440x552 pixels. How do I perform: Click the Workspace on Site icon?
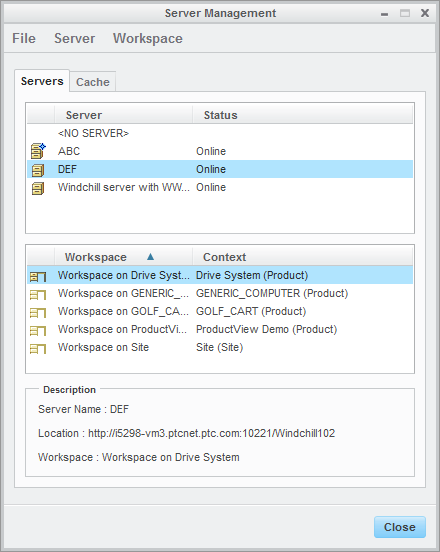pyautogui.click(x=38, y=348)
